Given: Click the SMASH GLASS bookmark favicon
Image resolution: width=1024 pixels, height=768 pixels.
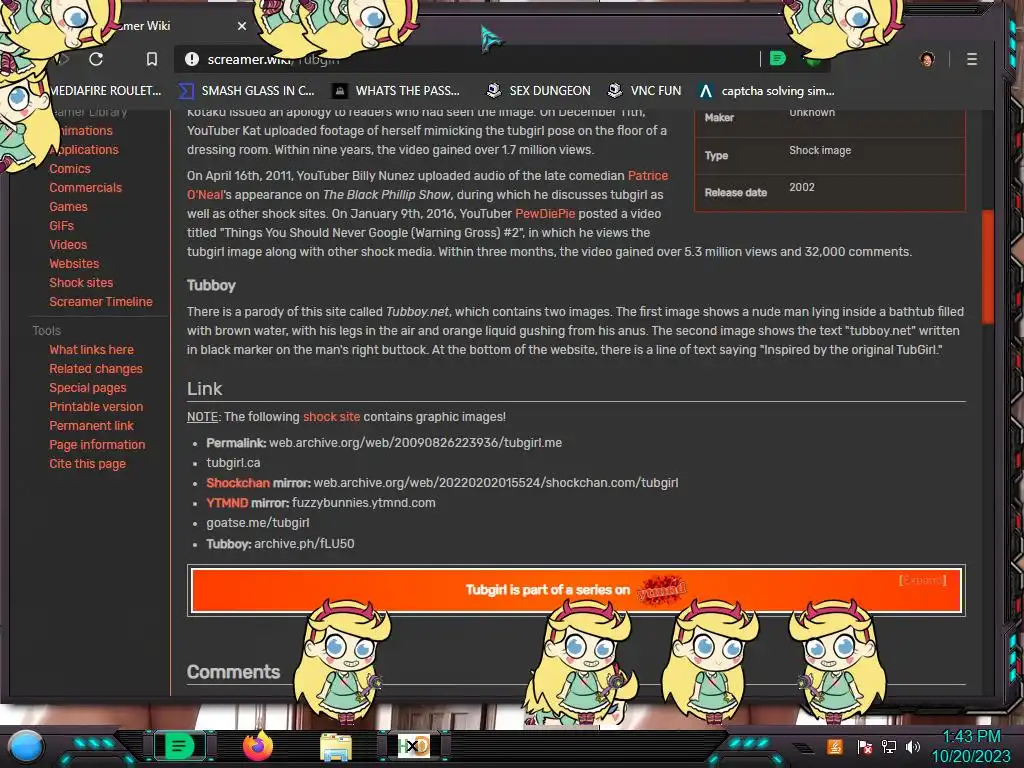Looking at the screenshot, I should [x=186, y=91].
